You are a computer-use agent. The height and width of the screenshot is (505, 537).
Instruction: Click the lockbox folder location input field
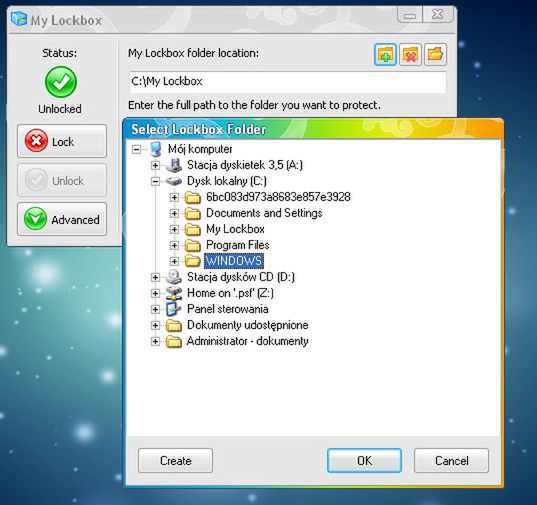[288, 82]
